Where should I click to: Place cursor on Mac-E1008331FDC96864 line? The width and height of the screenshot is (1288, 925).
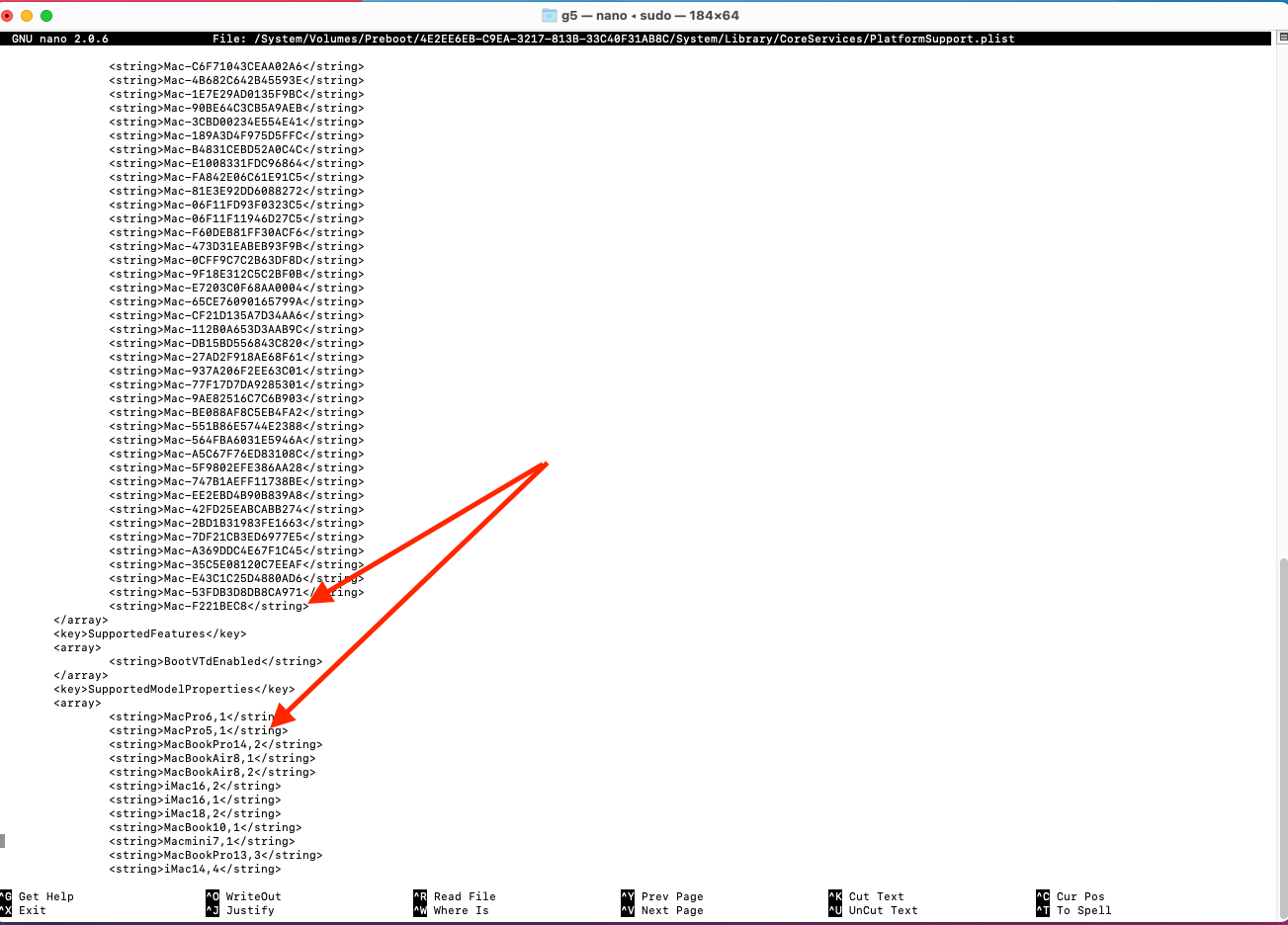pyautogui.click(x=236, y=163)
